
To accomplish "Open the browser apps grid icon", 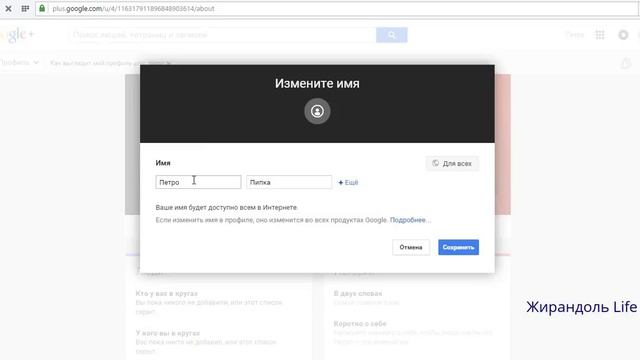I will [x=25, y=8].
